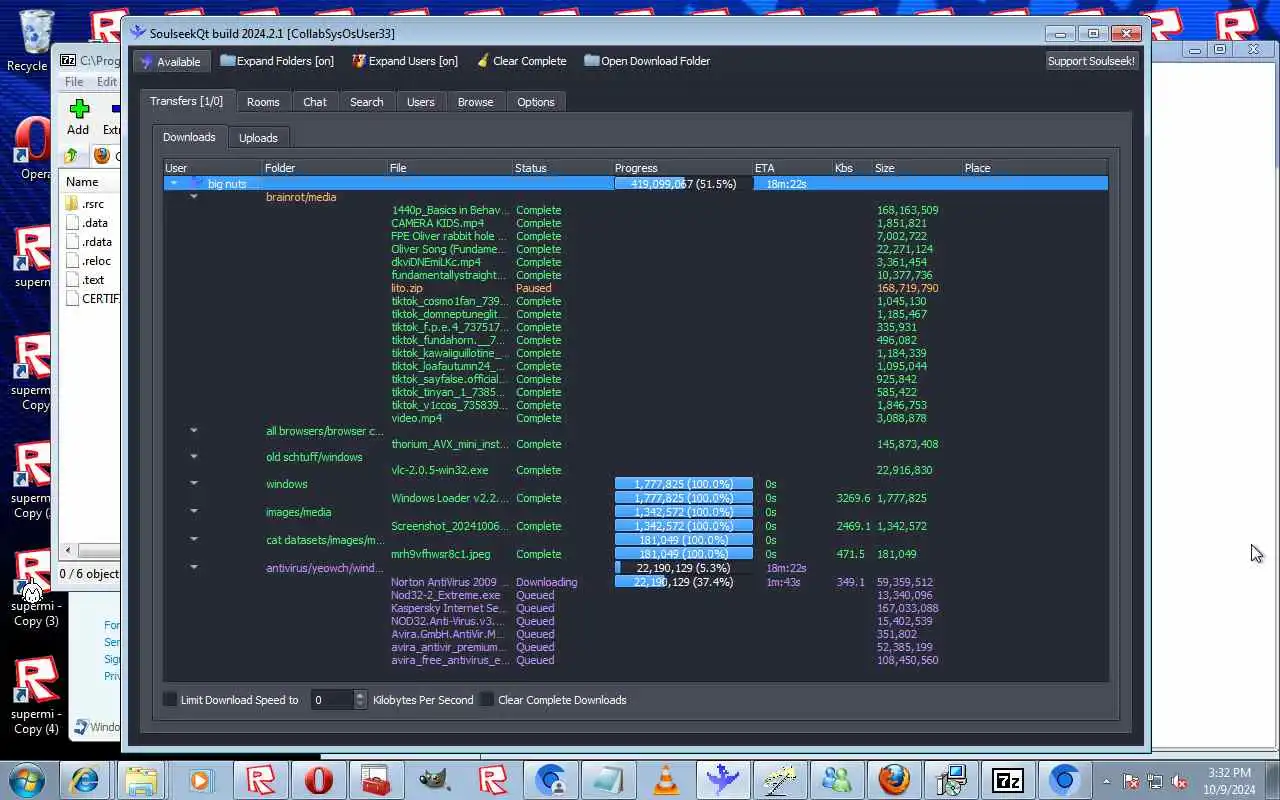Screen dimensions: 1280x800
Task: Select the thorium_AVX_mini_inst... file
Action: [450, 444]
